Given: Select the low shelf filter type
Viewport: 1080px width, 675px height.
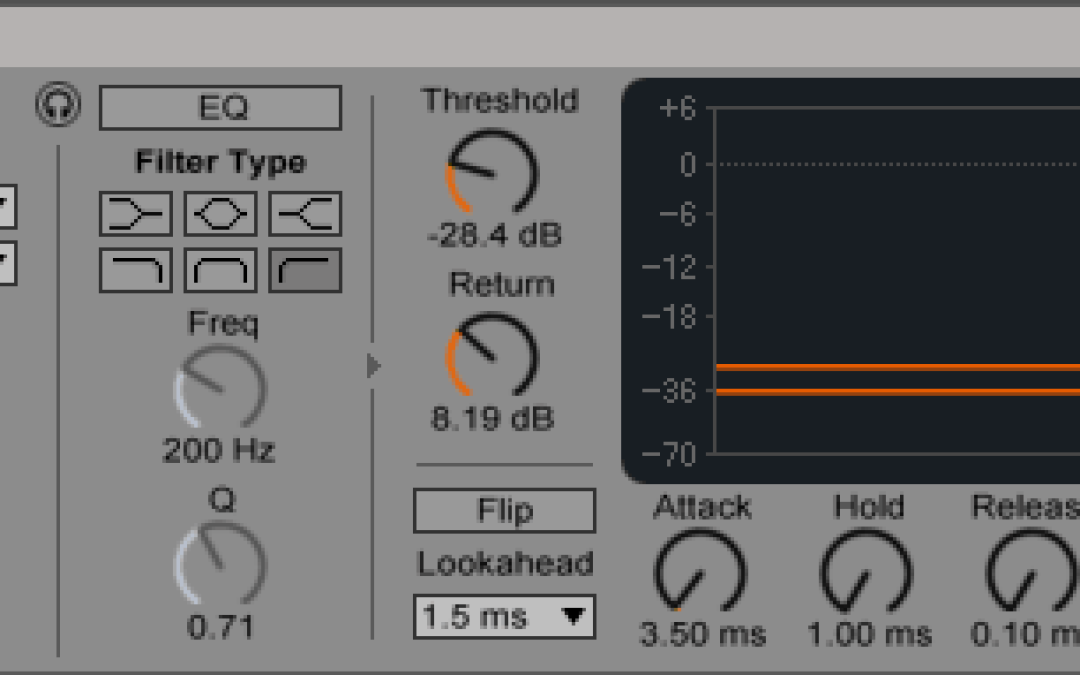Looking at the screenshot, I should click(136, 214).
